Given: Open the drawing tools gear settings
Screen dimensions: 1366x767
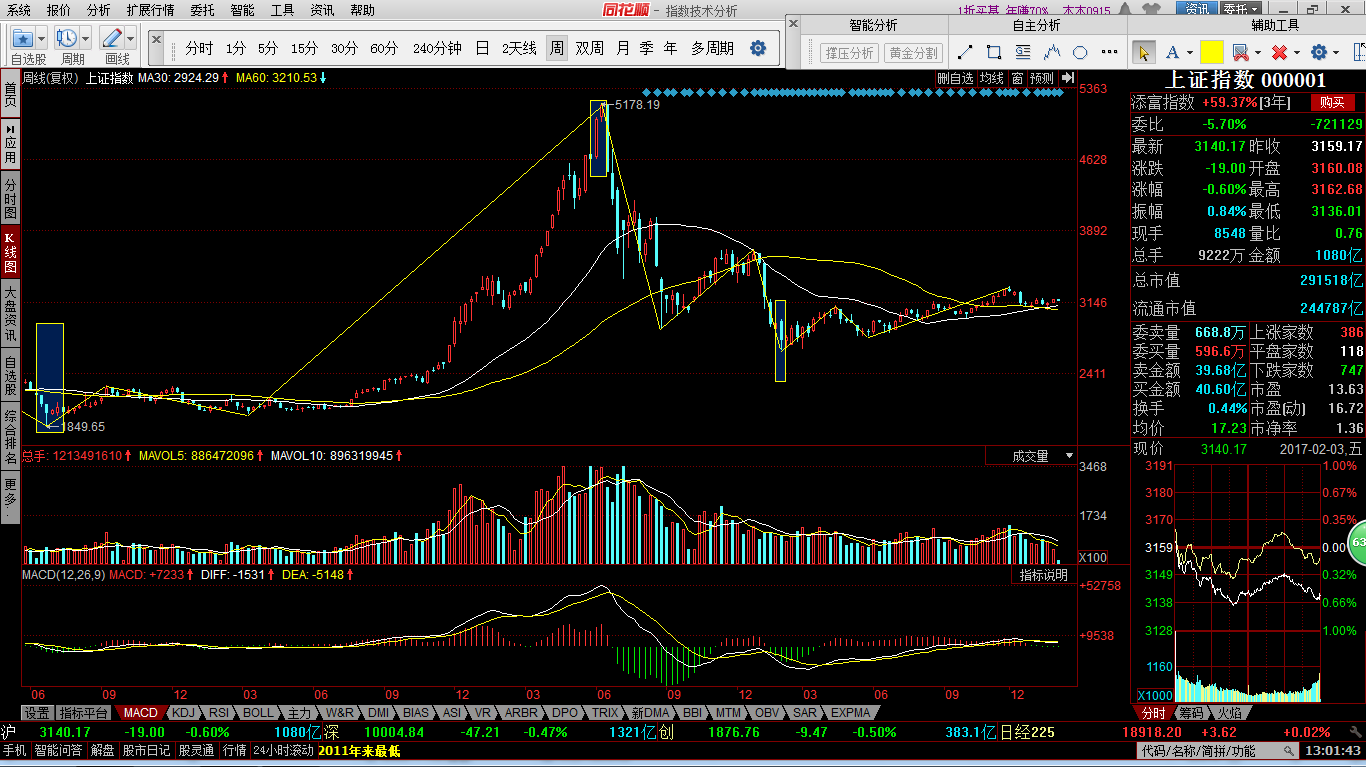Looking at the screenshot, I should (x=1319, y=52).
